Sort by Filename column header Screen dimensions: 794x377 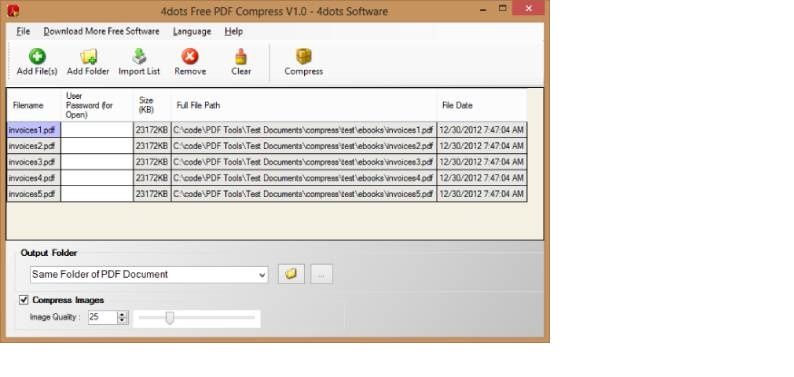[x=33, y=105]
